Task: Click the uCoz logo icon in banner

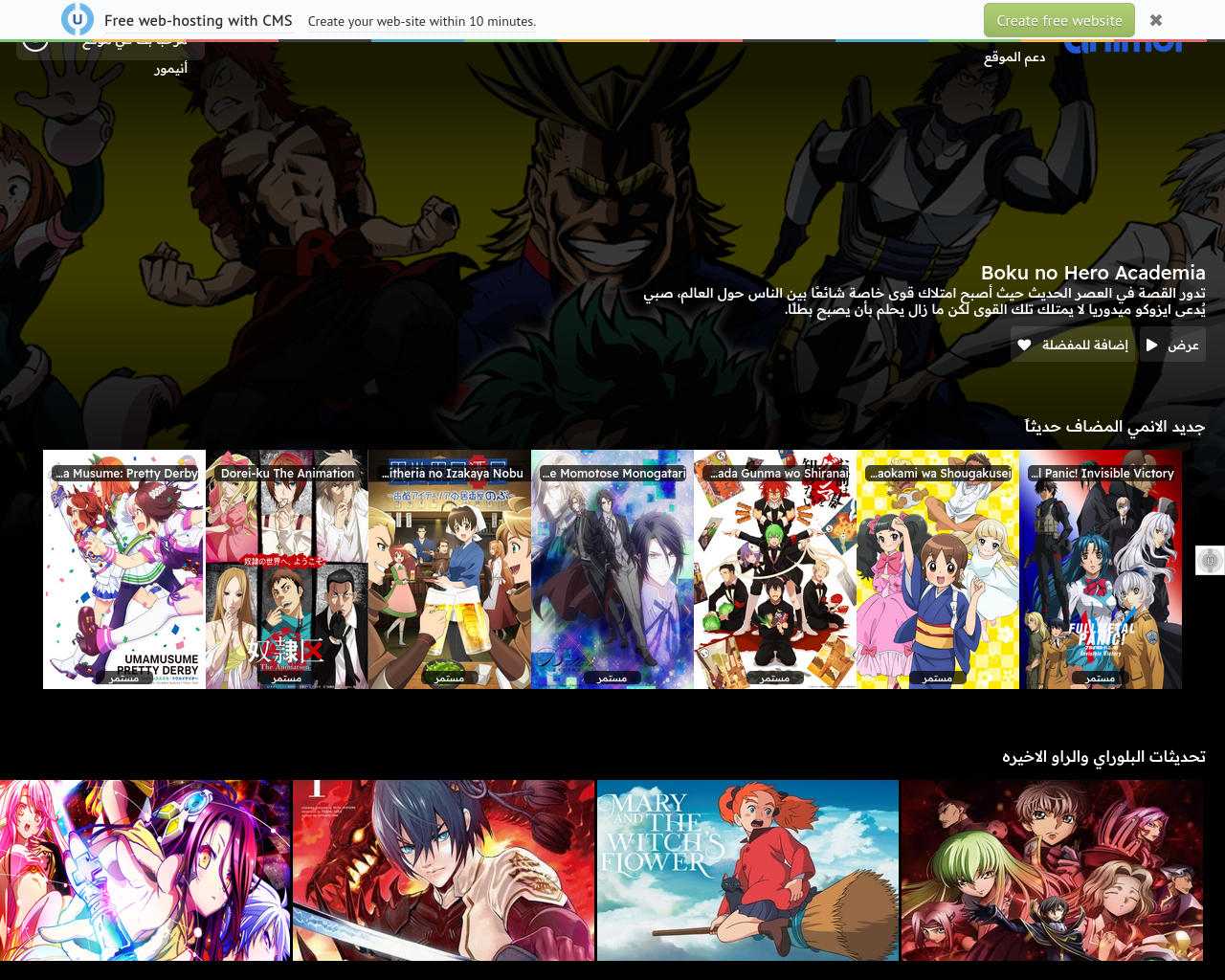Action: click(78, 19)
